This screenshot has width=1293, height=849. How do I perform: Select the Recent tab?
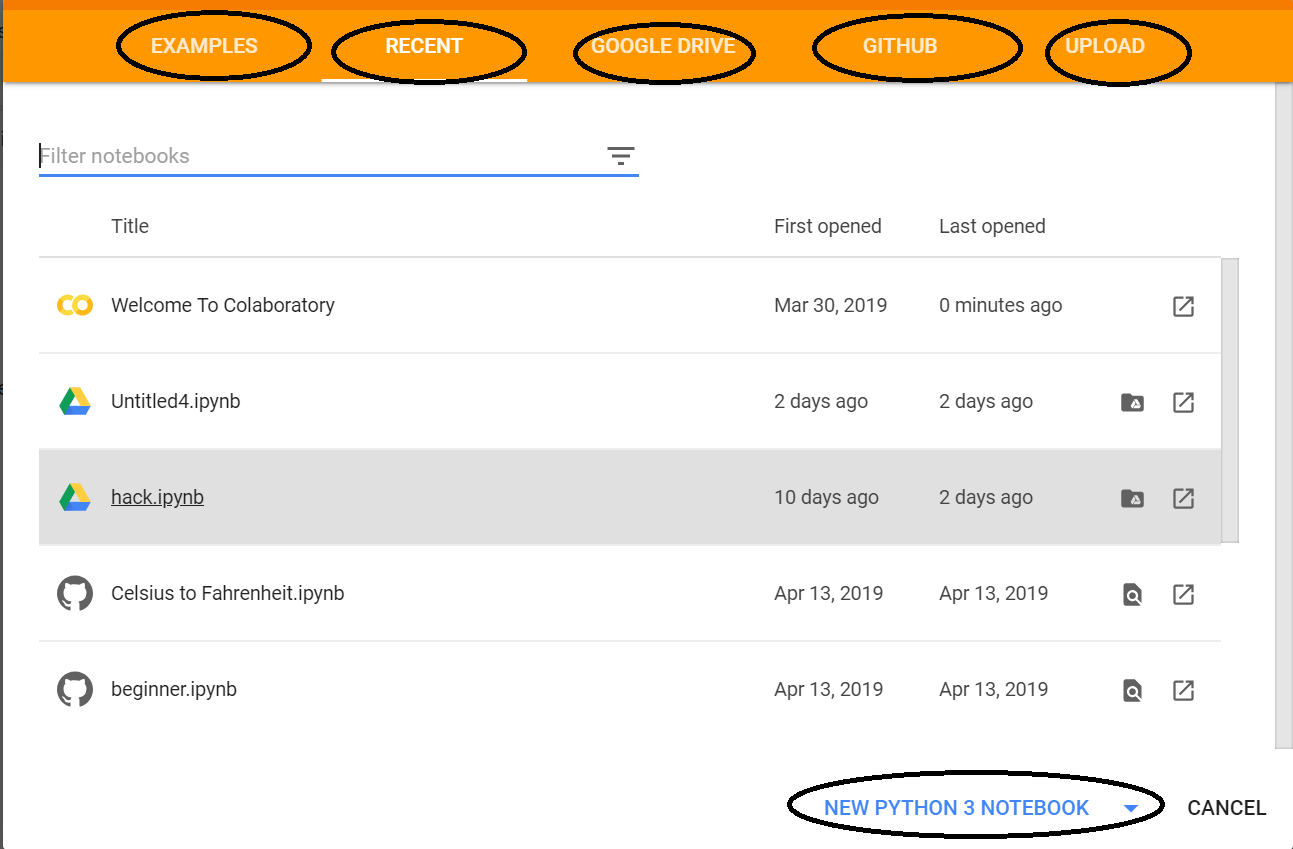(x=424, y=46)
